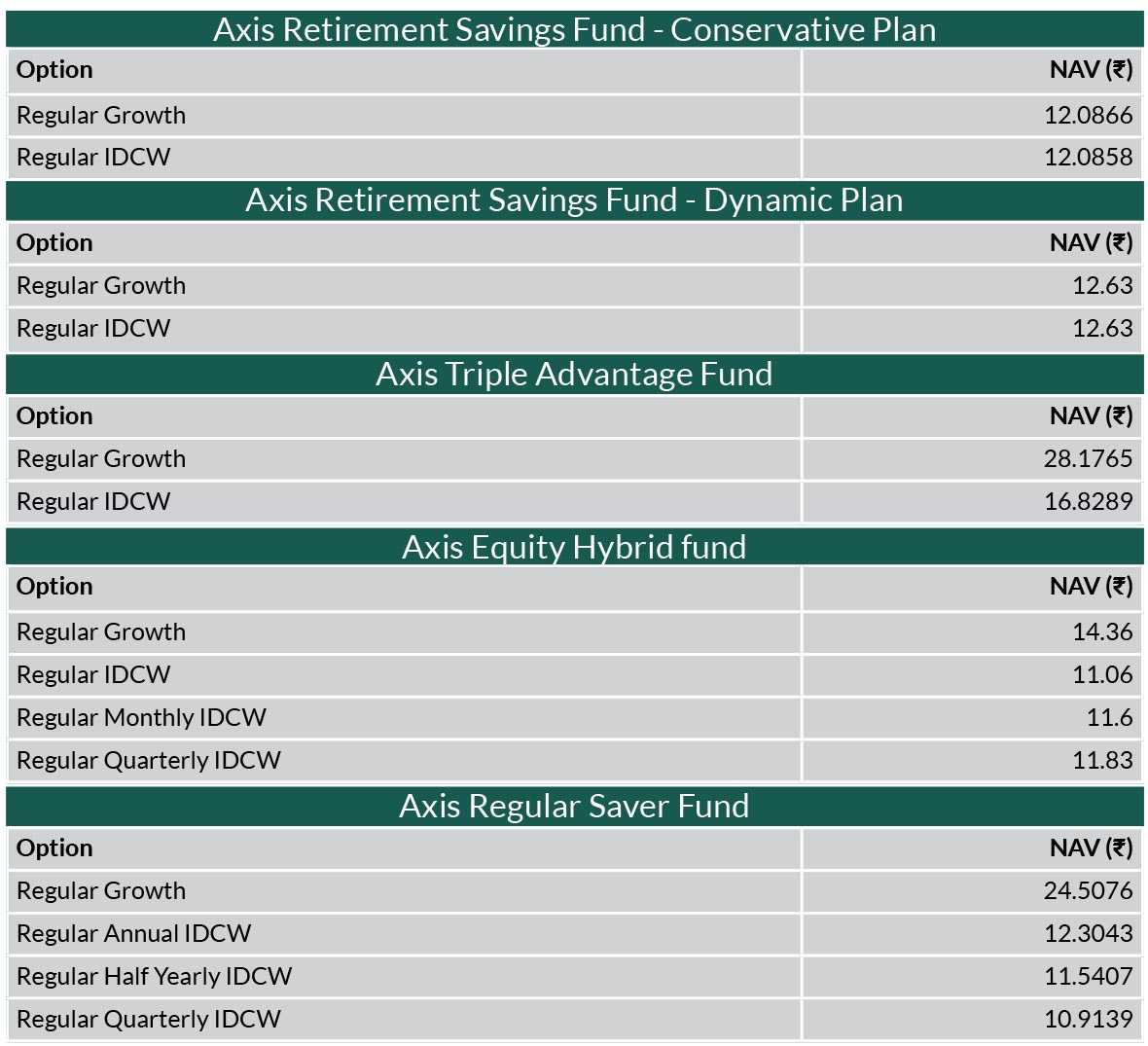Select 'Regular IDCW' in the Dynamic Plan table
This screenshot has width=1148, height=1046.
click(93, 328)
